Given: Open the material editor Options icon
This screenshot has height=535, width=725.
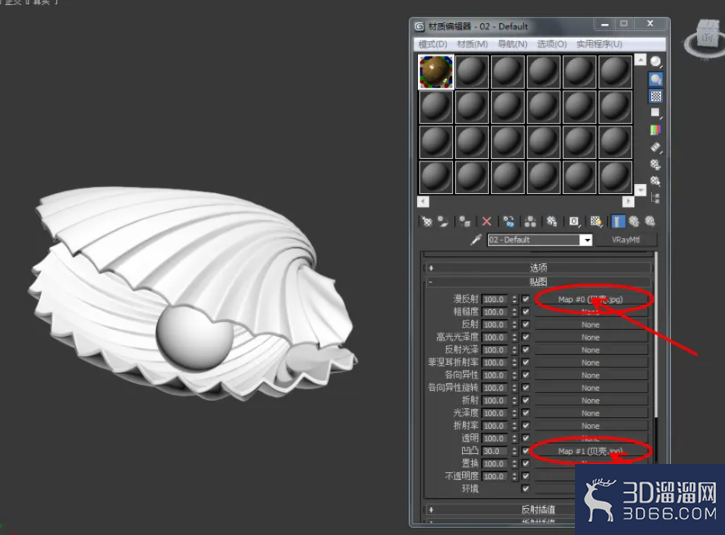Looking at the screenshot, I should click(655, 164).
